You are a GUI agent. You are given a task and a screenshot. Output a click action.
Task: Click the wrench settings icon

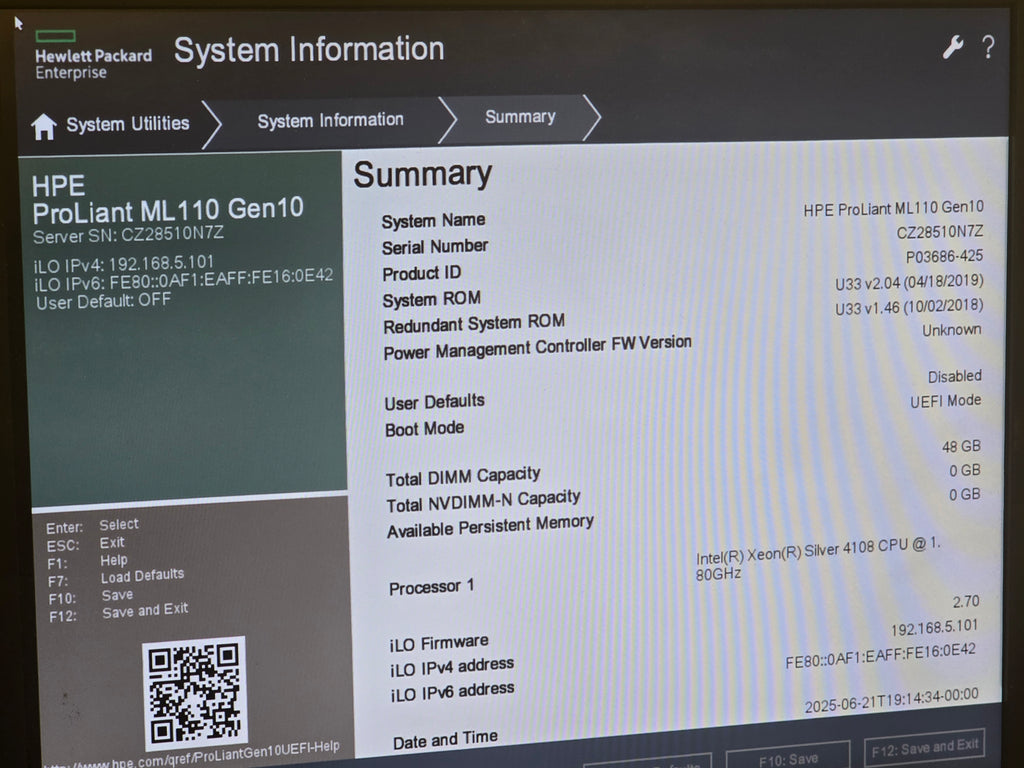(x=953, y=47)
